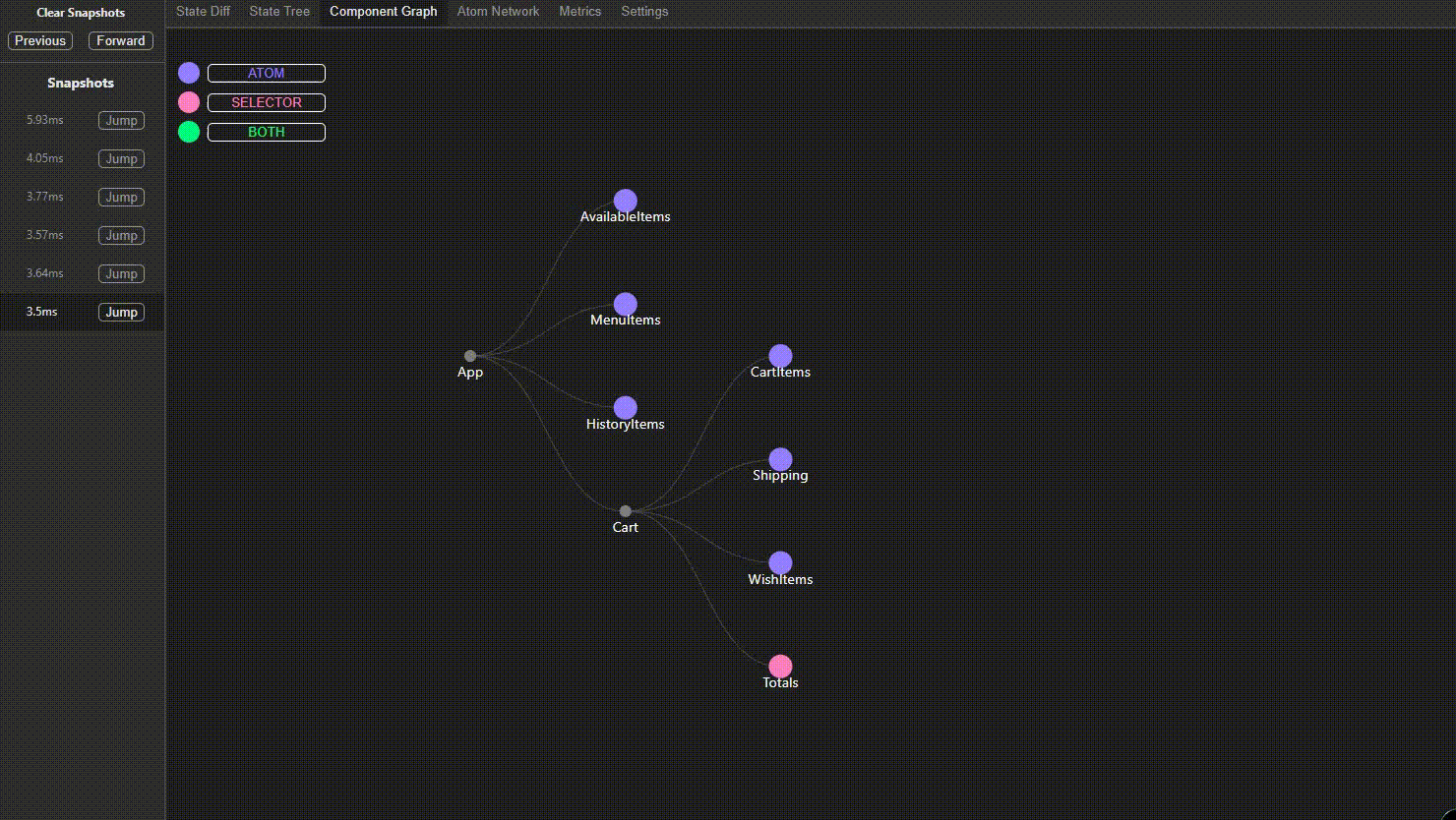Click the CartItems atom node circle
The image size is (1456, 820).
point(780,356)
